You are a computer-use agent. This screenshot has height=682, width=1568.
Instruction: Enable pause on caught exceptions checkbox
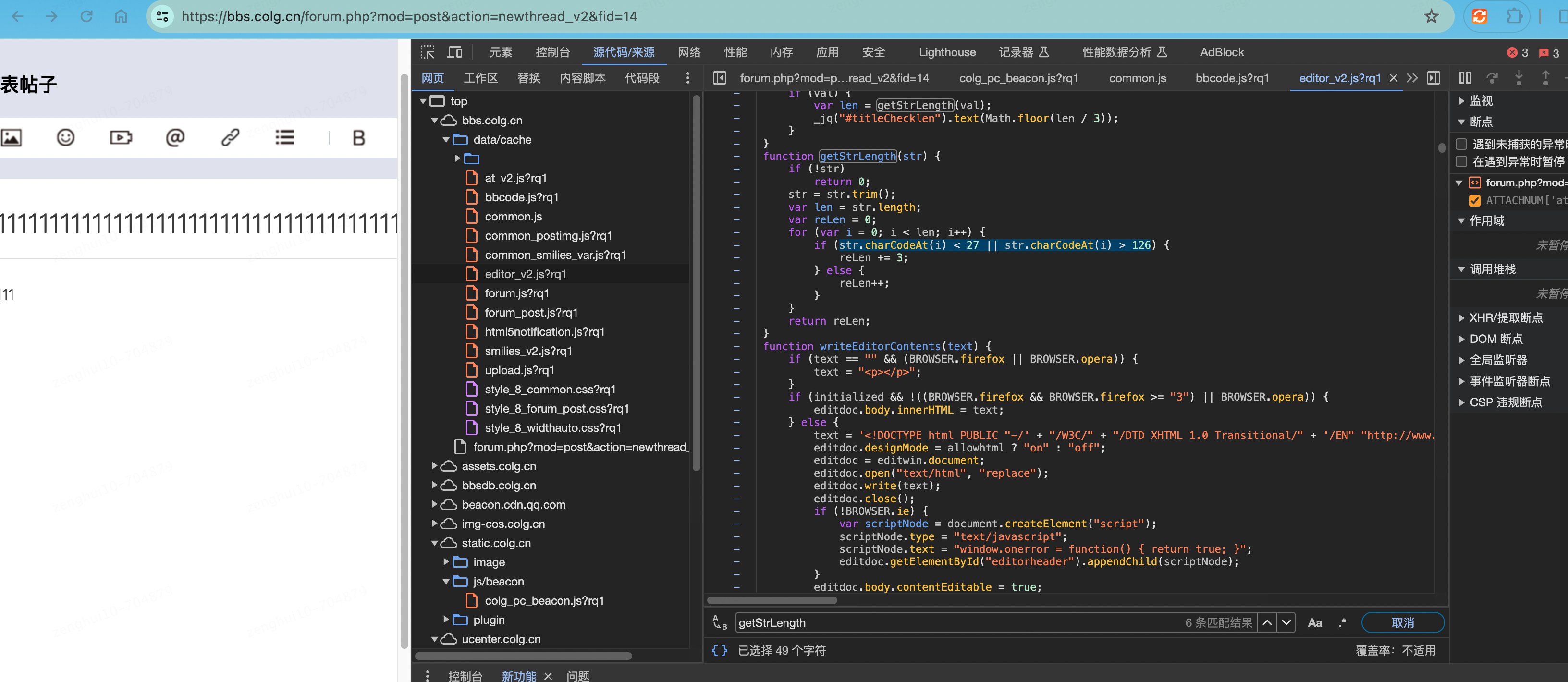tap(1461, 161)
